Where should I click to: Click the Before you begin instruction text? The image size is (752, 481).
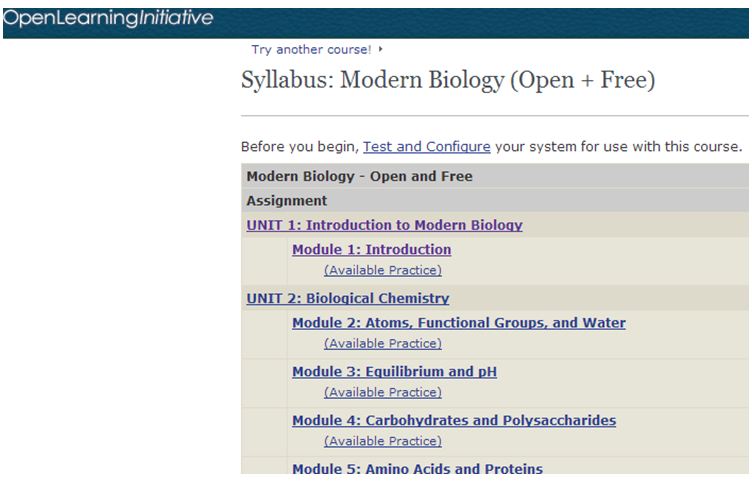click(492, 146)
